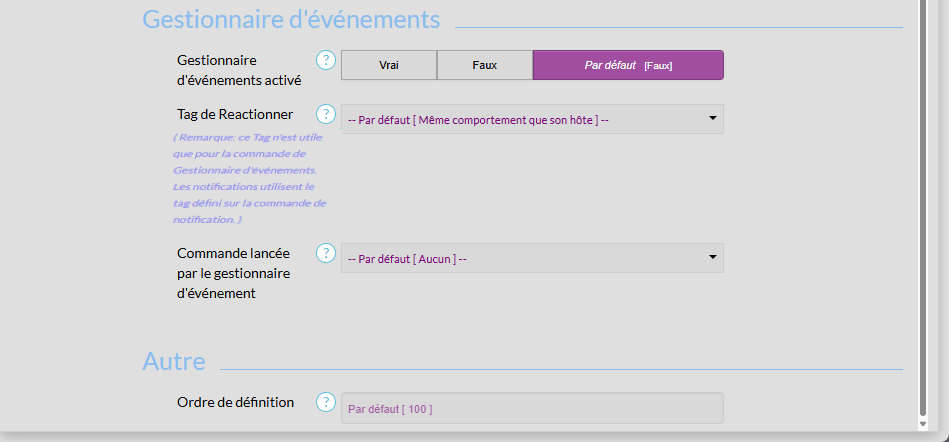The image size is (949, 442).
Task: Click the vertical scrollbar thumb
Action: coord(923,200)
